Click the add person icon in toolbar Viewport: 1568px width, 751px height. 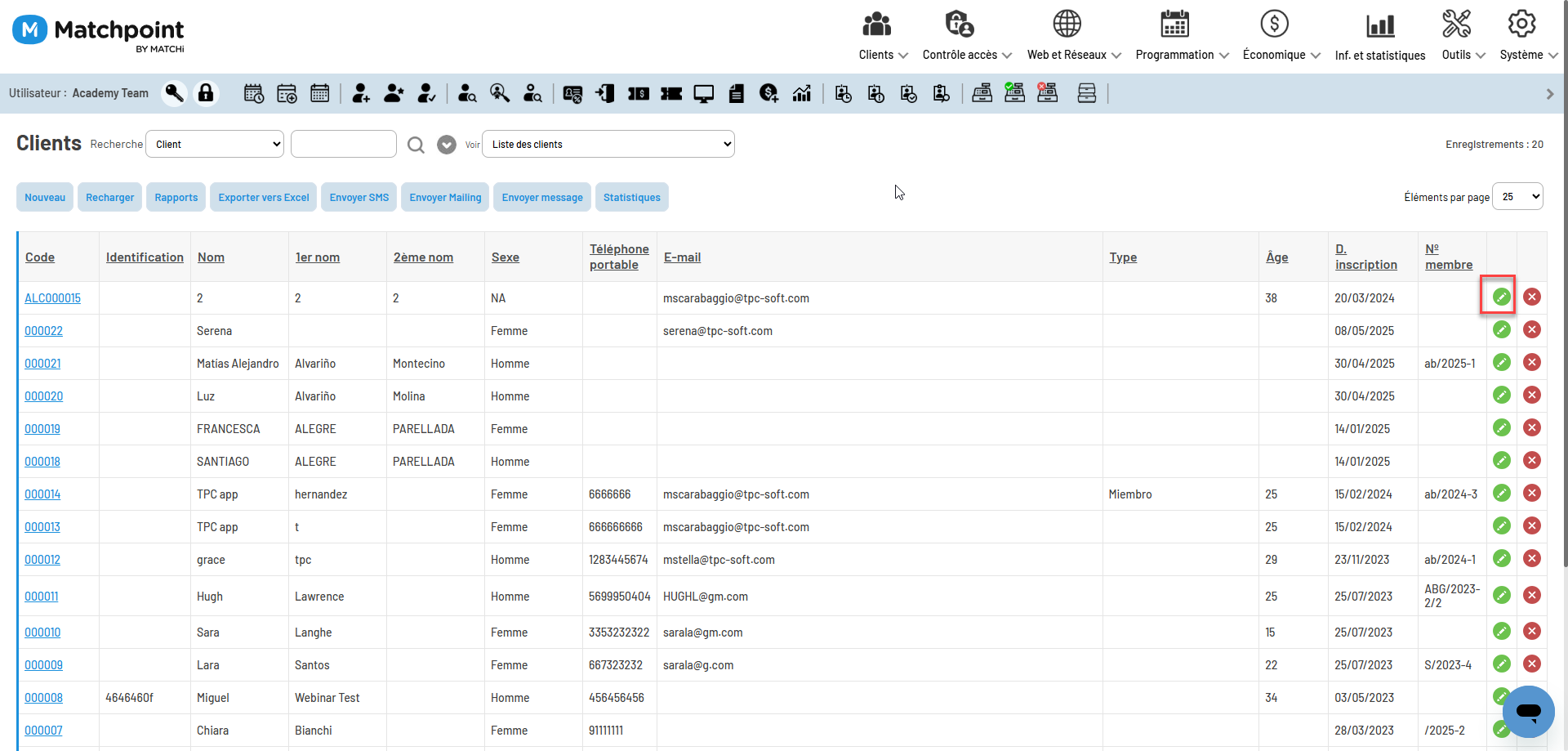click(361, 93)
